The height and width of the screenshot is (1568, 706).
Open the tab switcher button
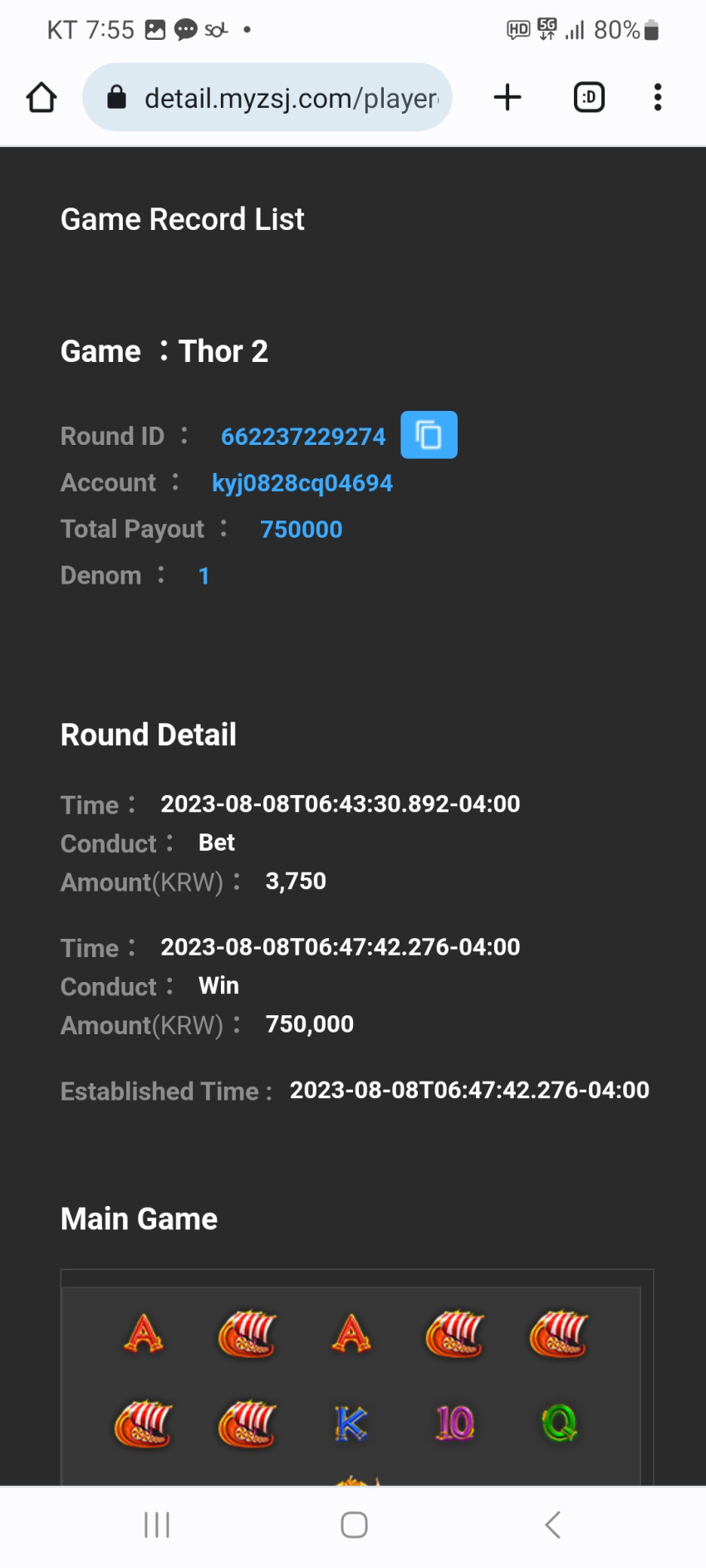click(x=589, y=97)
